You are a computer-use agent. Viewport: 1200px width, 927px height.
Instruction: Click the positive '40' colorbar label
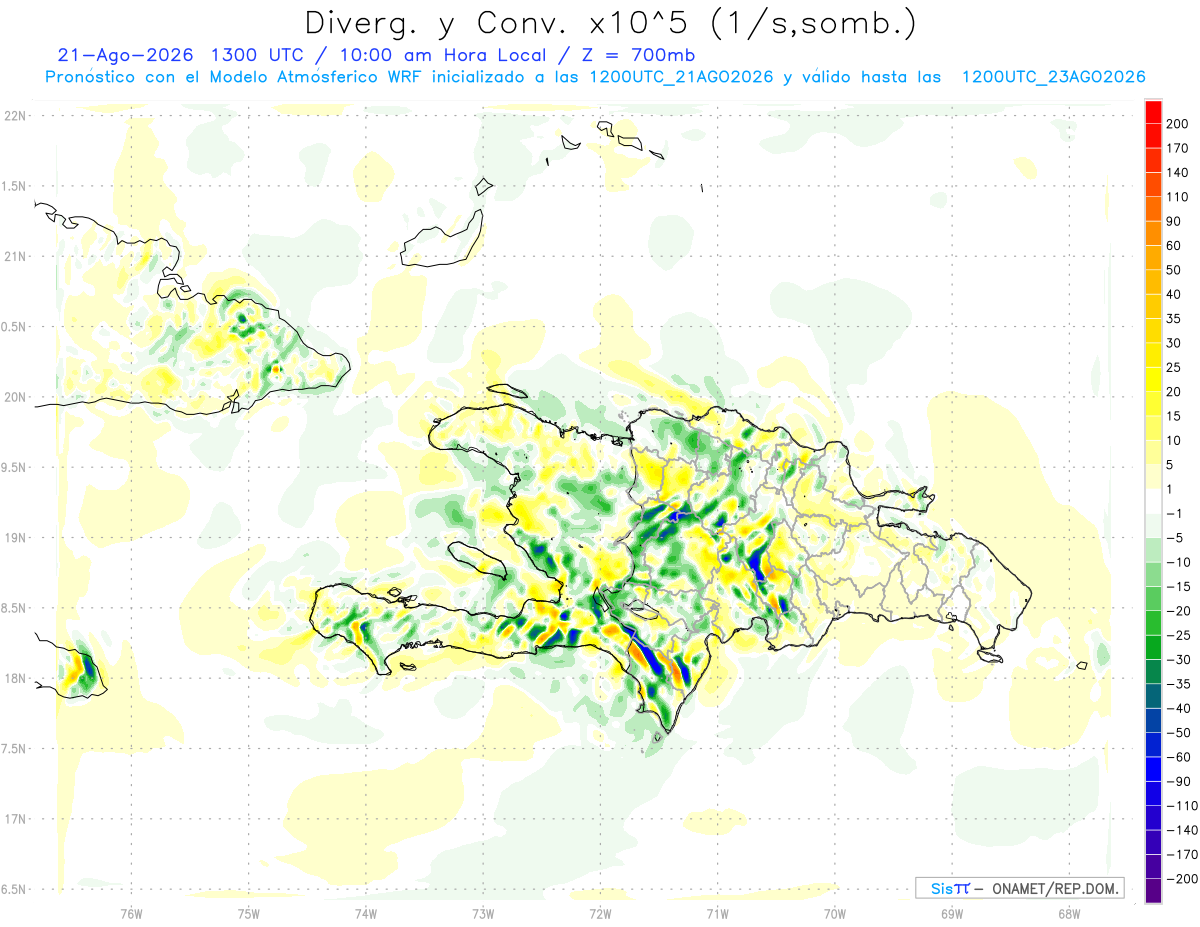(x=1175, y=295)
